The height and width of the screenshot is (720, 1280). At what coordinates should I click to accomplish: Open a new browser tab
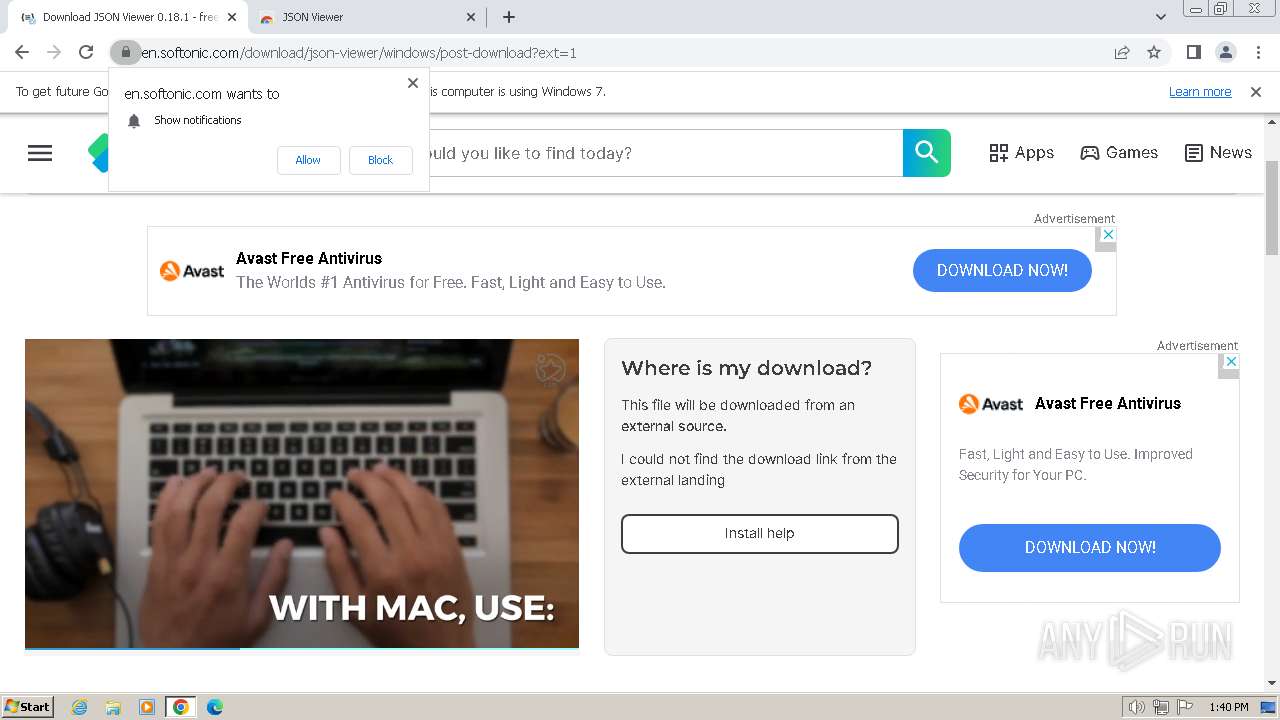(x=509, y=17)
